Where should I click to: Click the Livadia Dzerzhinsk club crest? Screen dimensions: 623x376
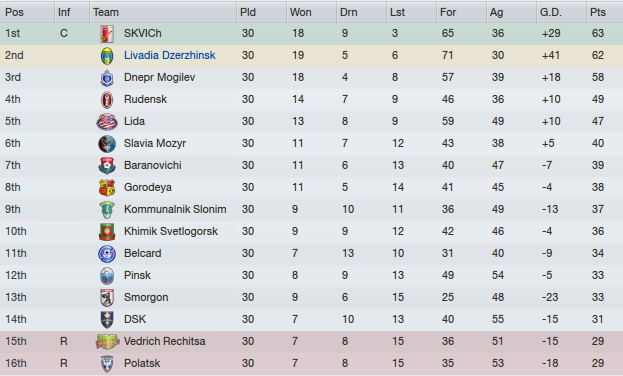107,56
